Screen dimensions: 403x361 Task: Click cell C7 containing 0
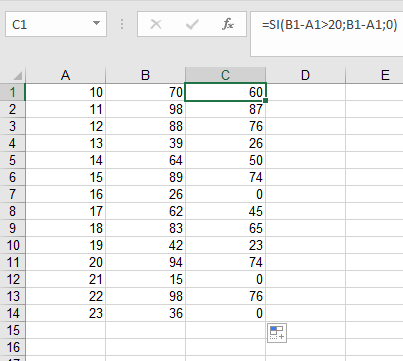225,194
